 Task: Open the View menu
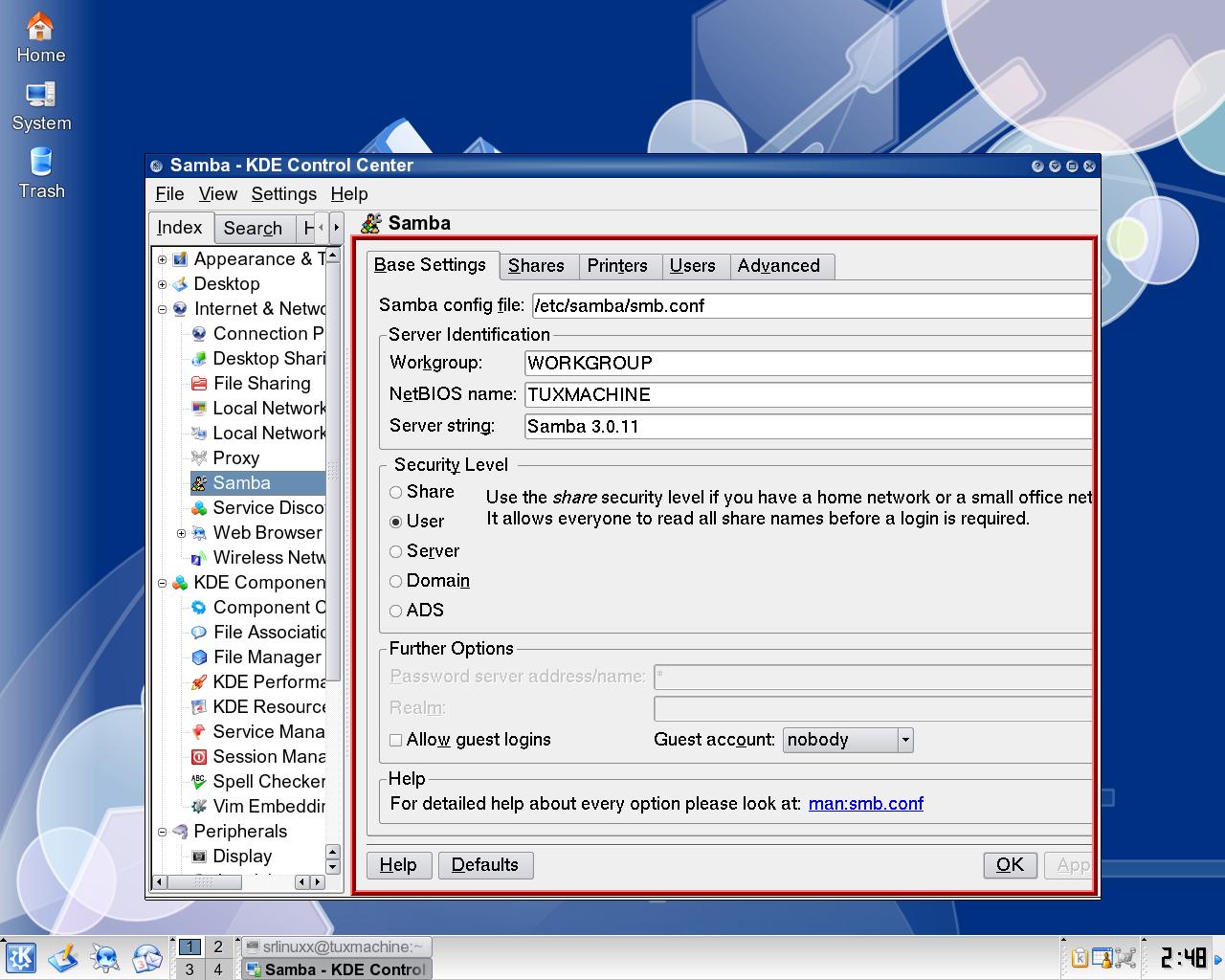[x=218, y=194]
